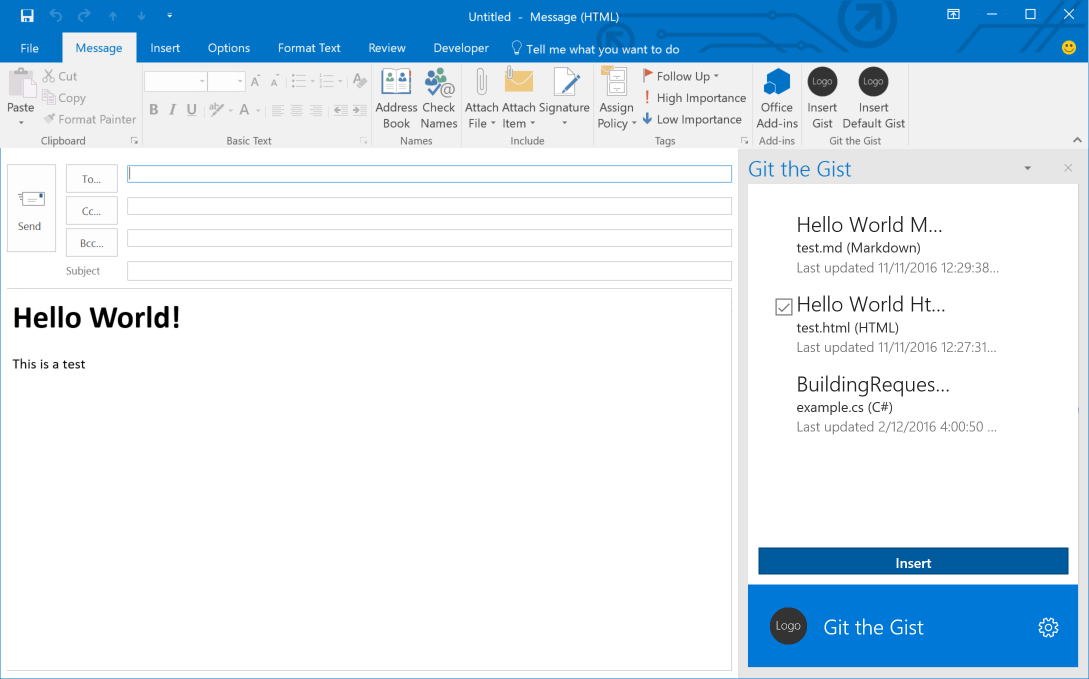Image resolution: width=1089 pixels, height=679 pixels.
Task: Apply bullet list formatting
Action: [299, 81]
